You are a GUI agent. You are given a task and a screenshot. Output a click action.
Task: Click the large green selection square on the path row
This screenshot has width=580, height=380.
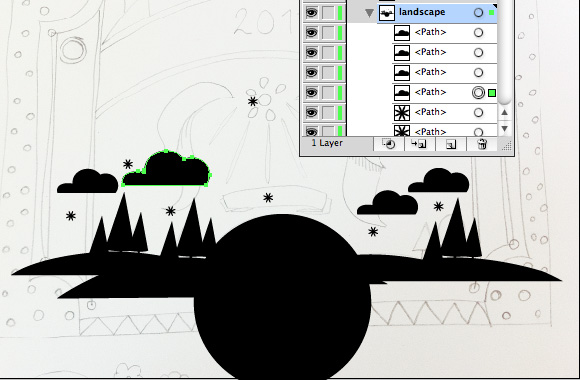[492, 93]
